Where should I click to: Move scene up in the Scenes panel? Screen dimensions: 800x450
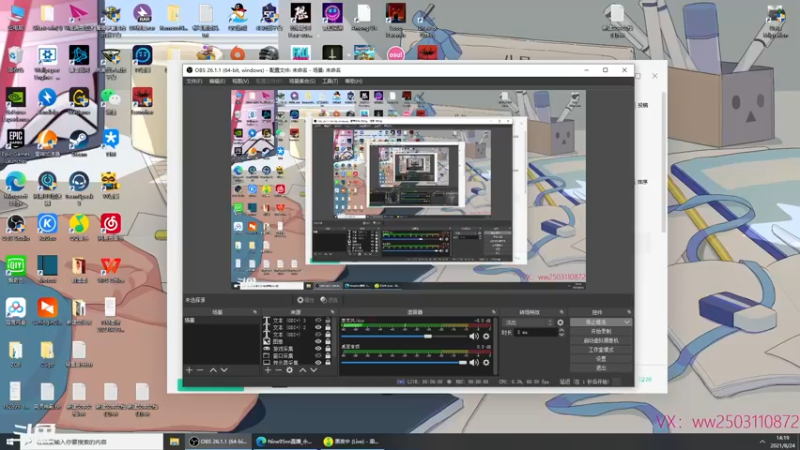click(x=213, y=370)
